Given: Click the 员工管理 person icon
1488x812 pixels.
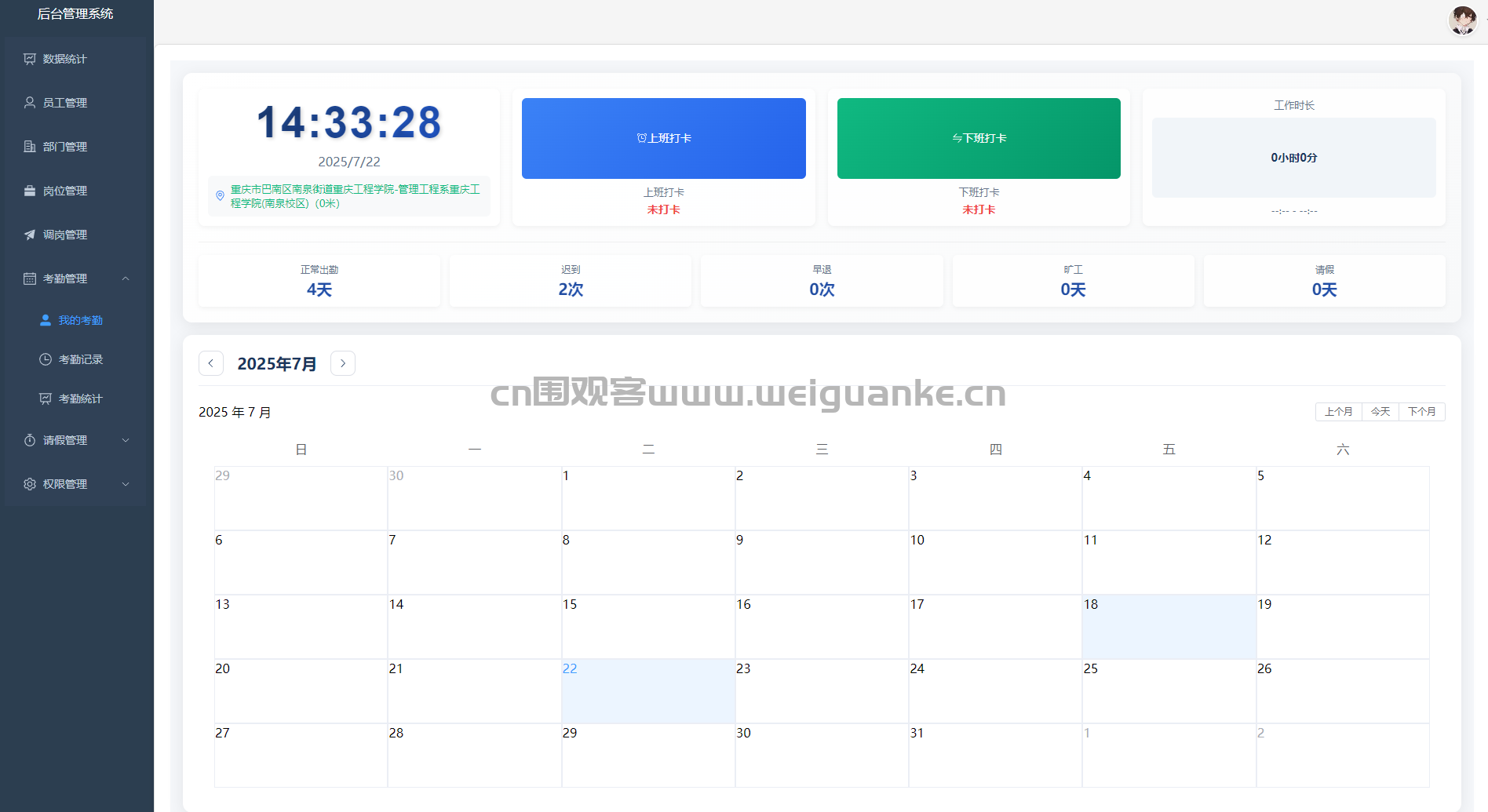Looking at the screenshot, I should pyautogui.click(x=30, y=103).
